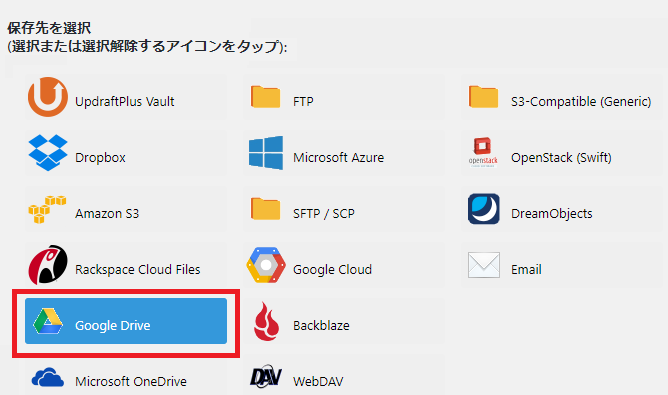
Task: Choose the FTP storage label
Action: coord(303,101)
